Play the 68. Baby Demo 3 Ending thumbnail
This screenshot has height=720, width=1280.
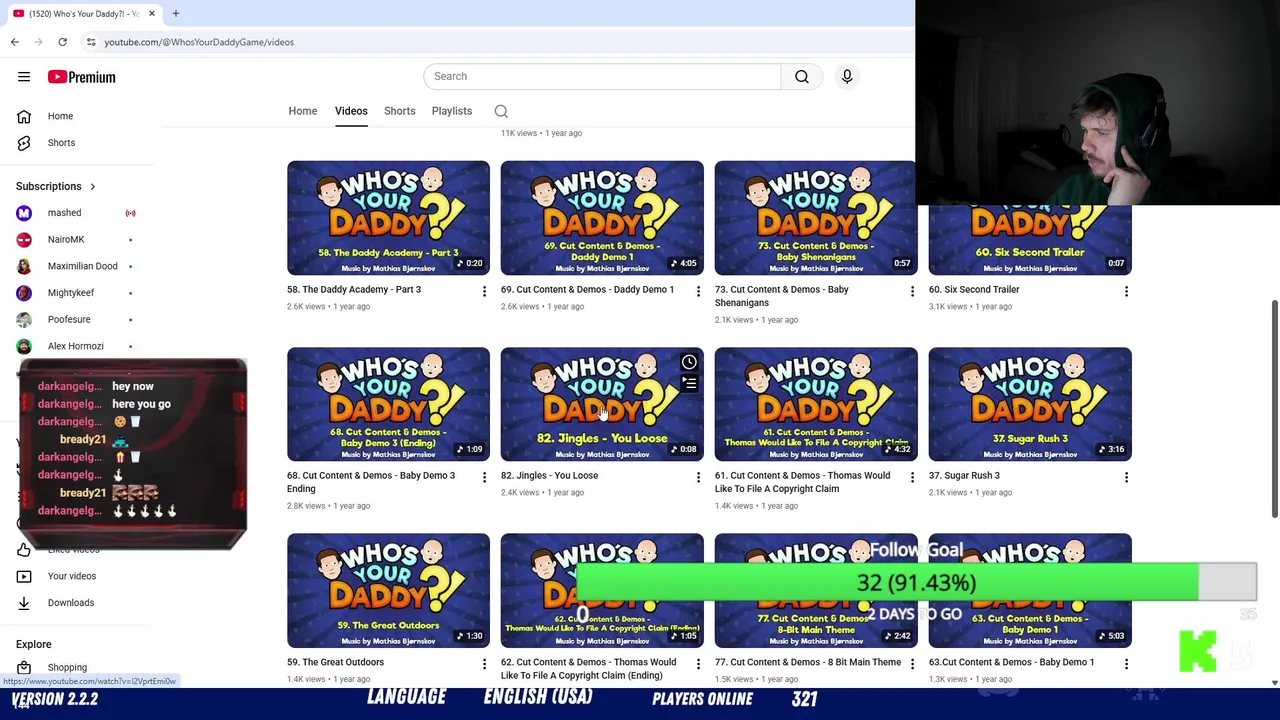[x=388, y=404]
